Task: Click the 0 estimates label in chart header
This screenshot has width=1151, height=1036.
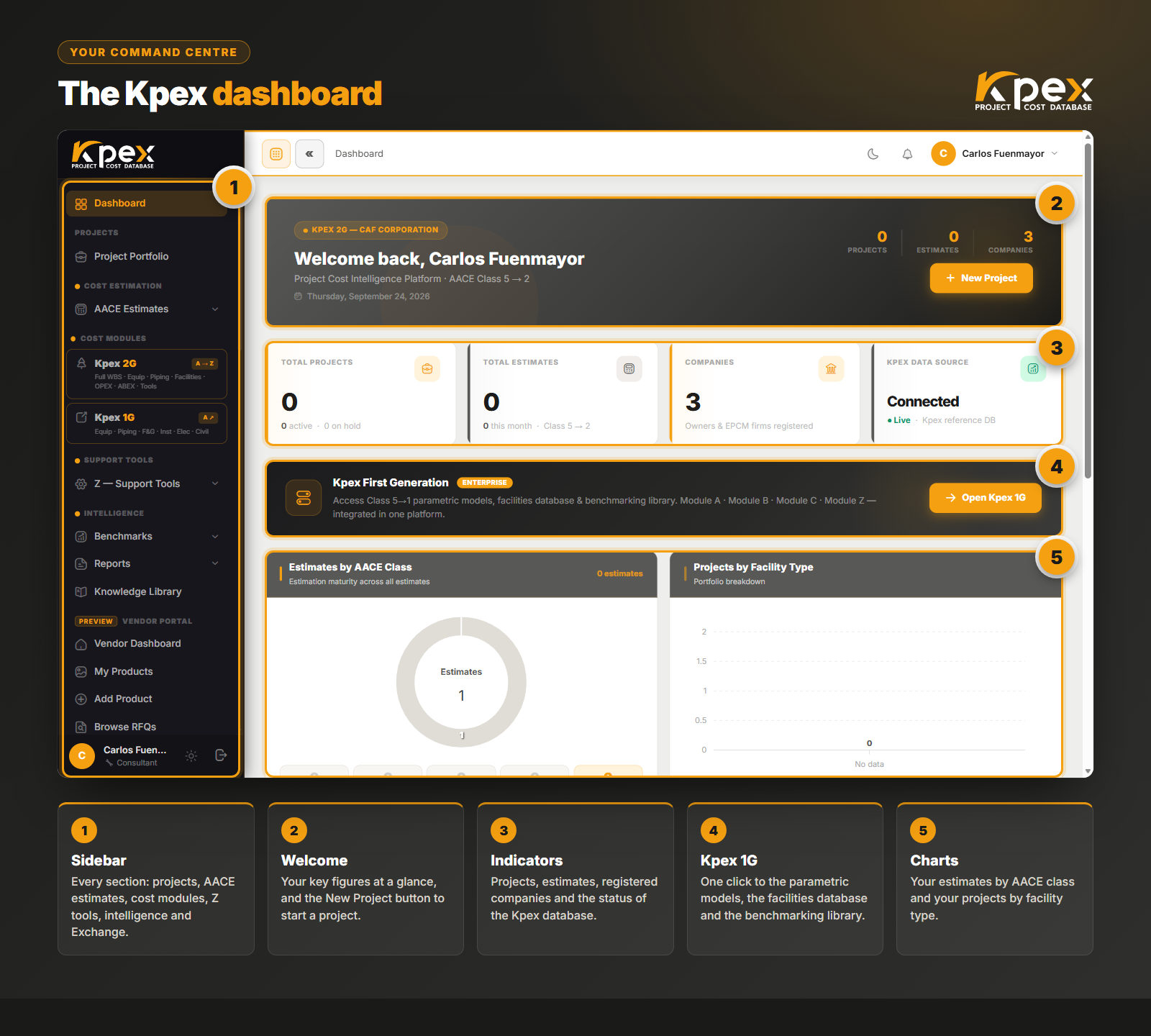Action: 620,573
